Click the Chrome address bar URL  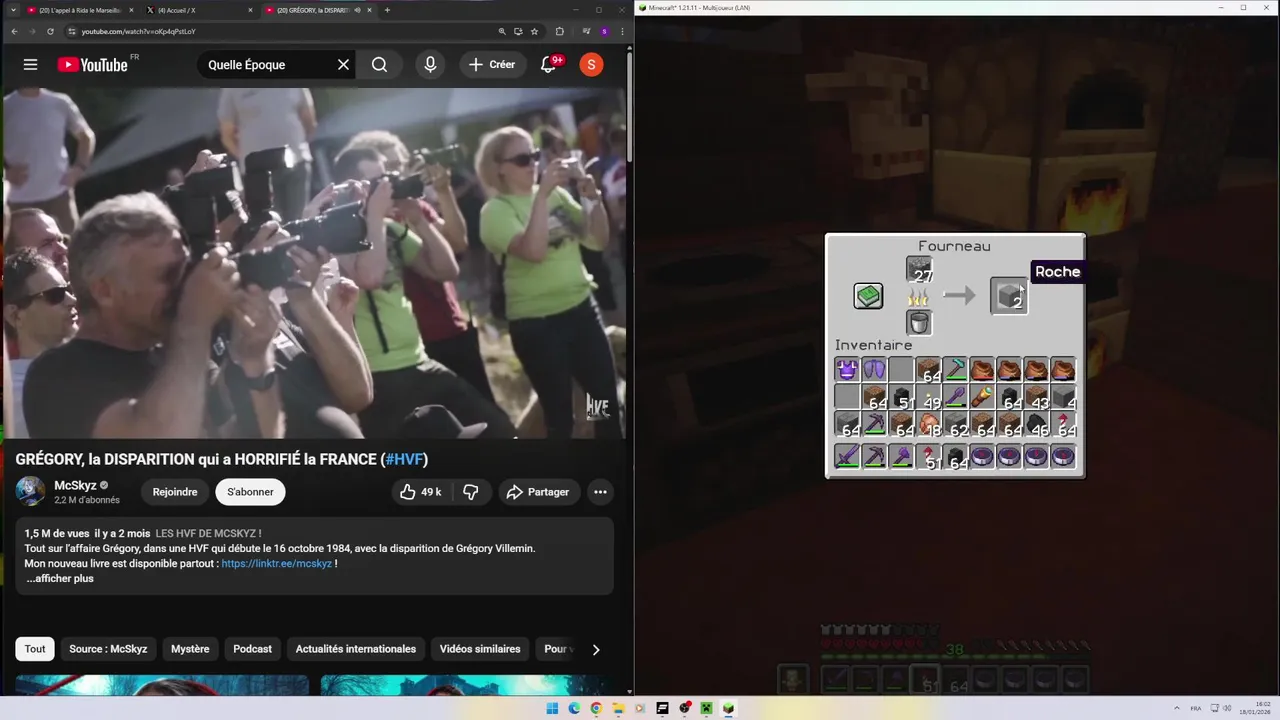[x=138, y=31]
